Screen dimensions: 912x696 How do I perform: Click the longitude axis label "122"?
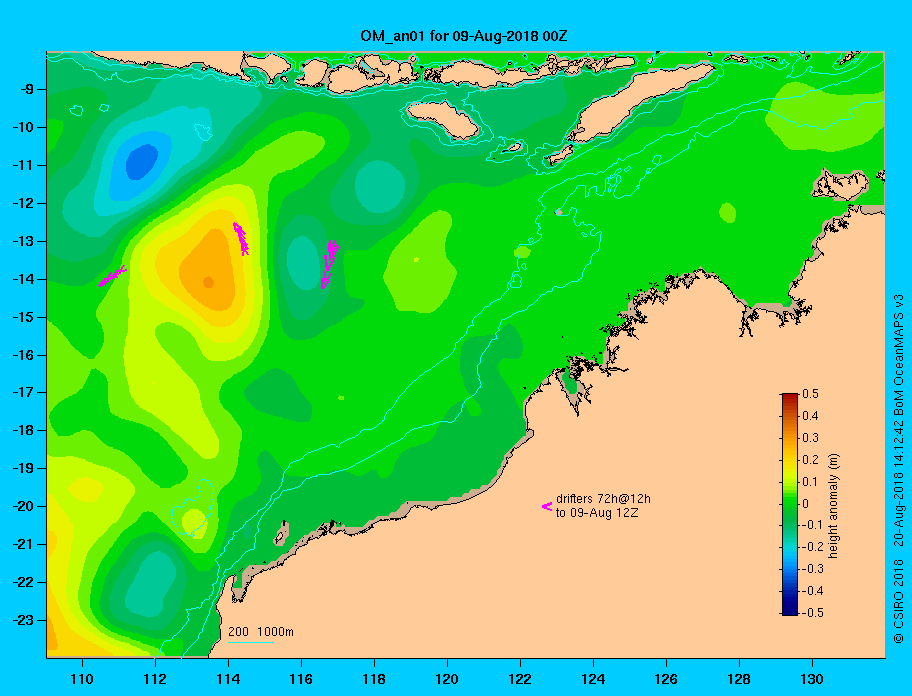point(520,679)
